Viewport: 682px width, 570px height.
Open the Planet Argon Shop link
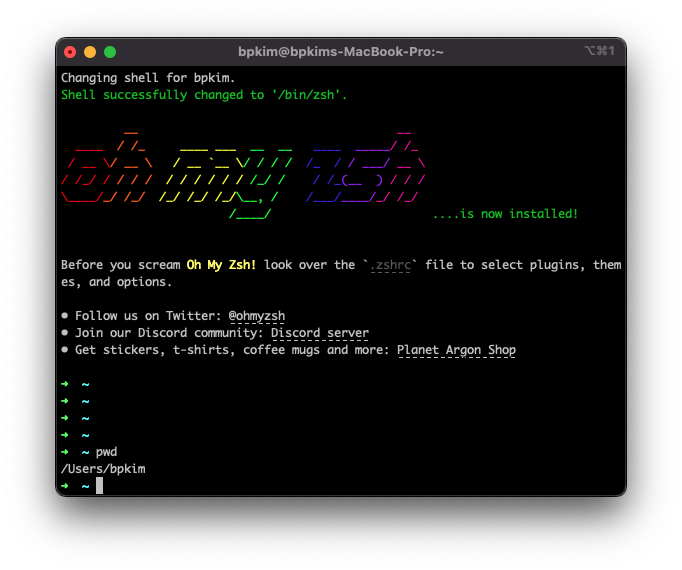tap(456, 350)
